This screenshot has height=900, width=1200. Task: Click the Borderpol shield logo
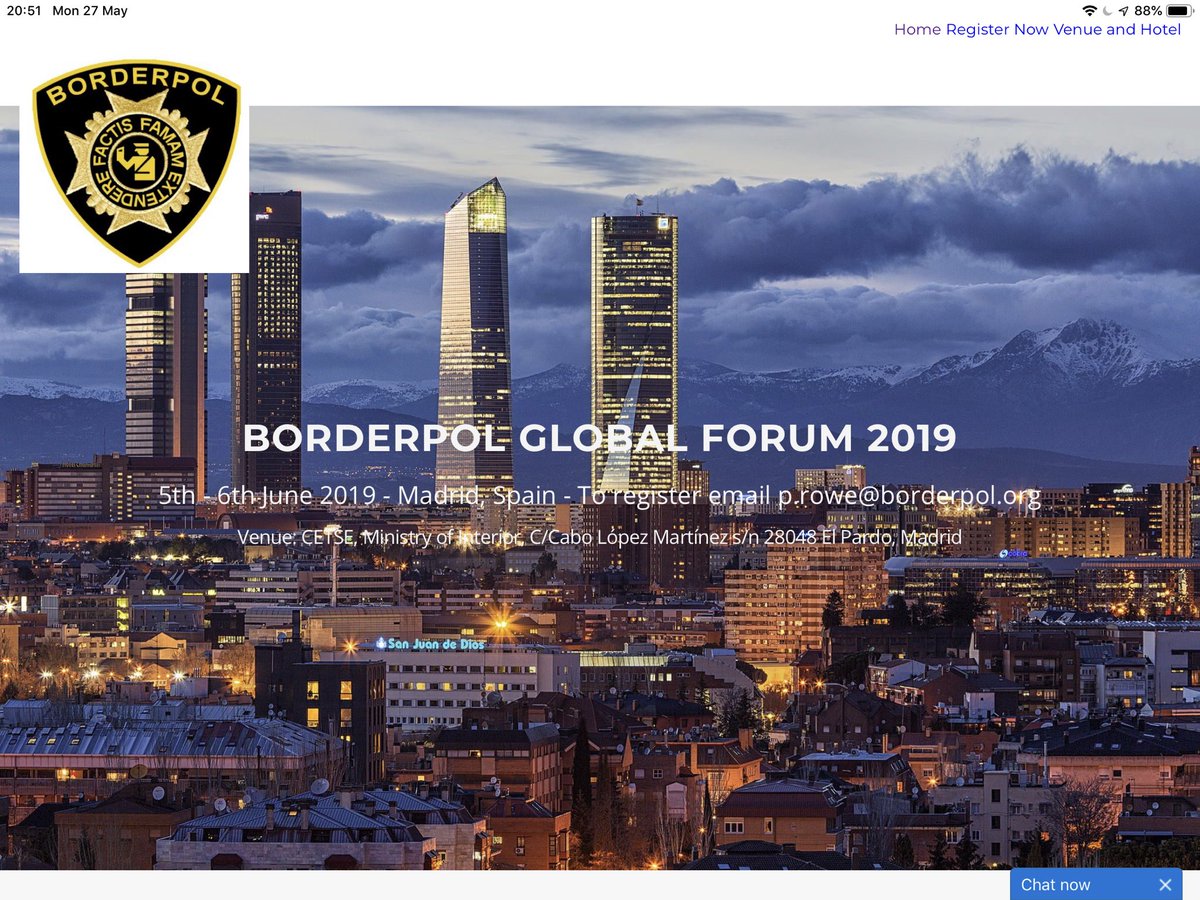coord(136,162)
